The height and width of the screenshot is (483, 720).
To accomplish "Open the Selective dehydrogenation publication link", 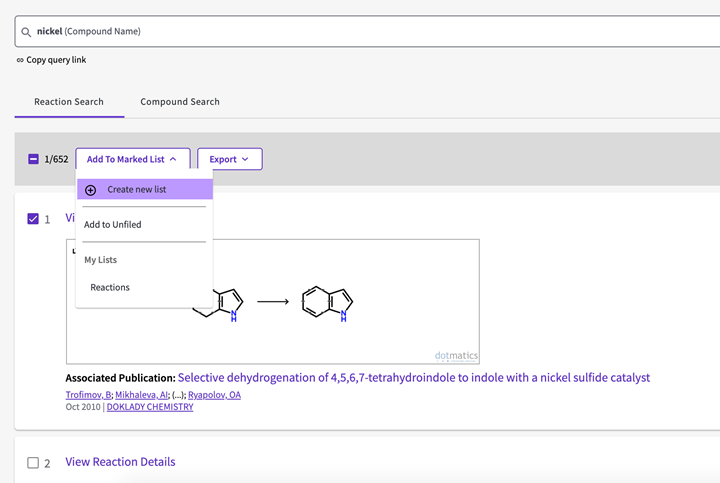I will click(x=414, y=378).
